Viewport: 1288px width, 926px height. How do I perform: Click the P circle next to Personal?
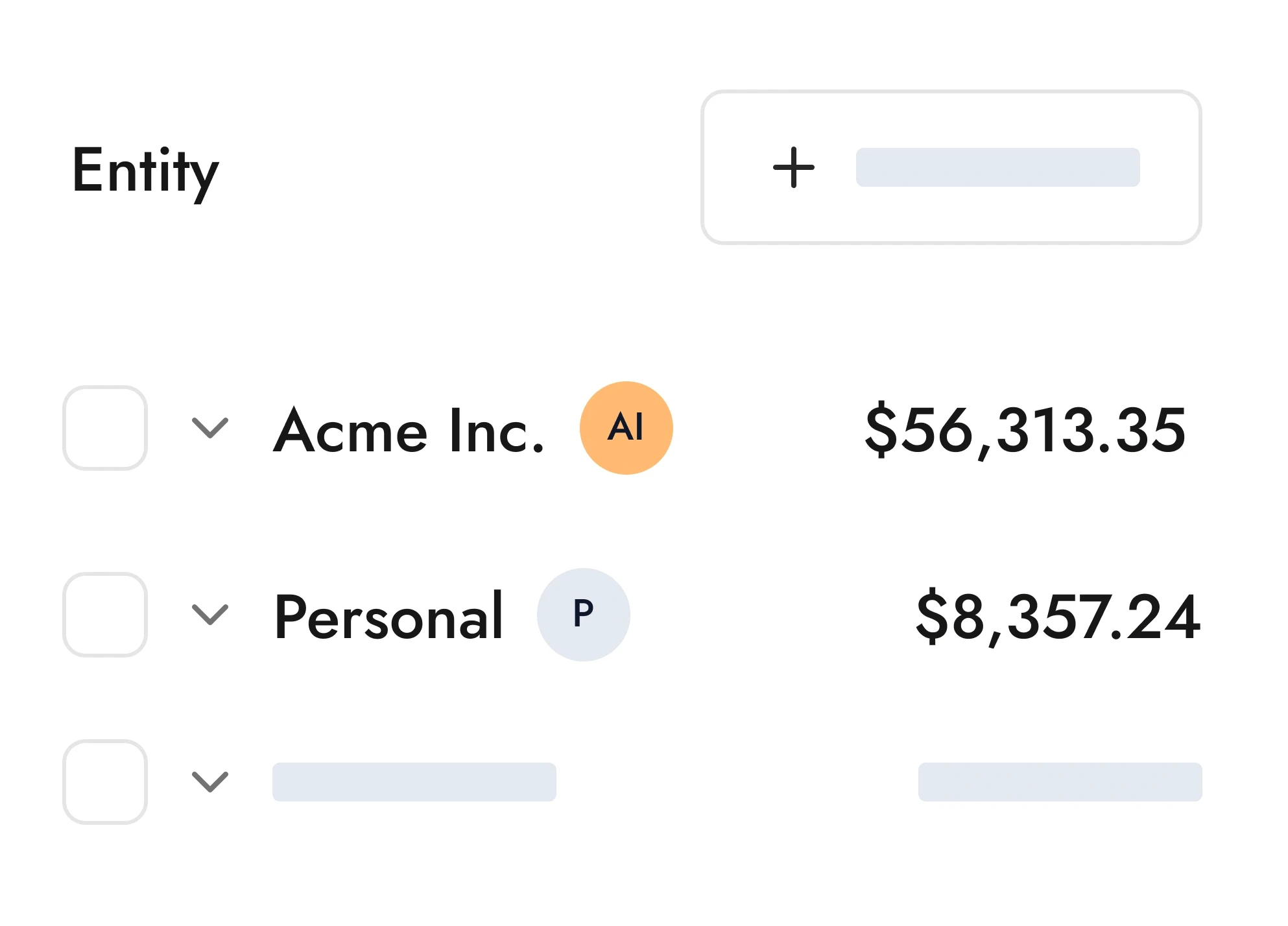click(583, 614)
